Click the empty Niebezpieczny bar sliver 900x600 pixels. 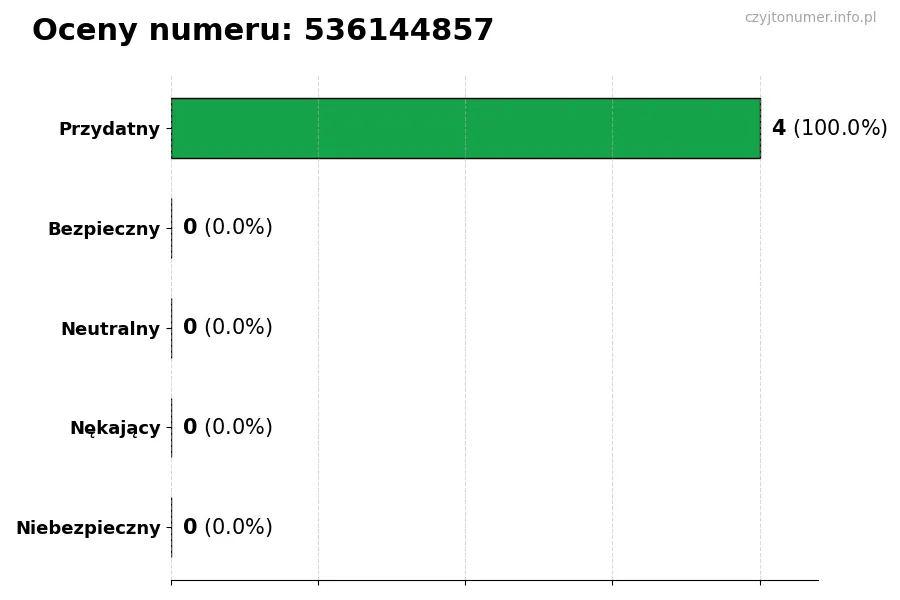[x=172, y=527]
